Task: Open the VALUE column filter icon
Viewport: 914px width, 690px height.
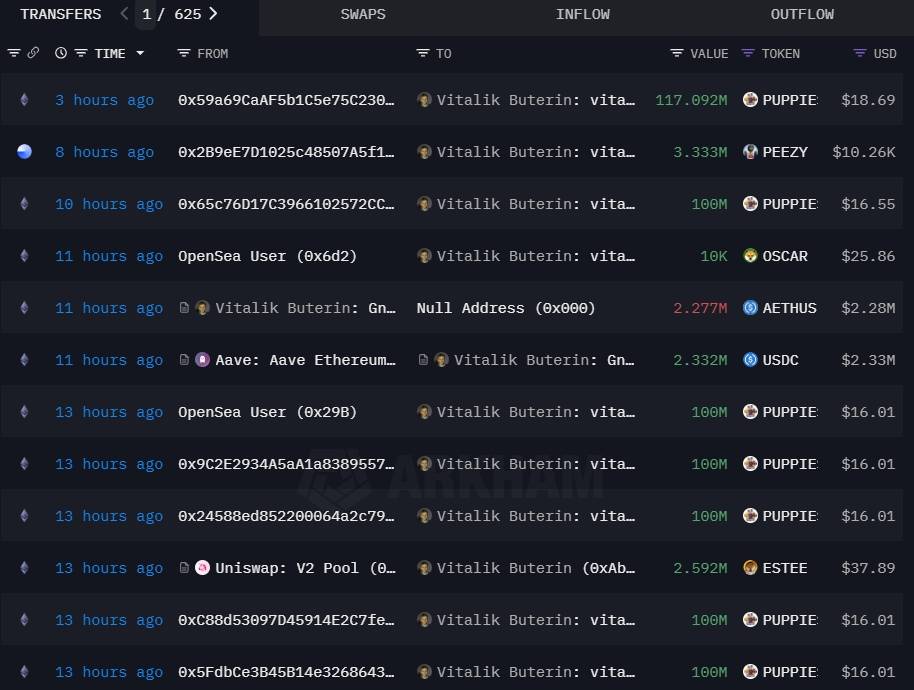Action: pyautogui.click(x=677, y=54)
